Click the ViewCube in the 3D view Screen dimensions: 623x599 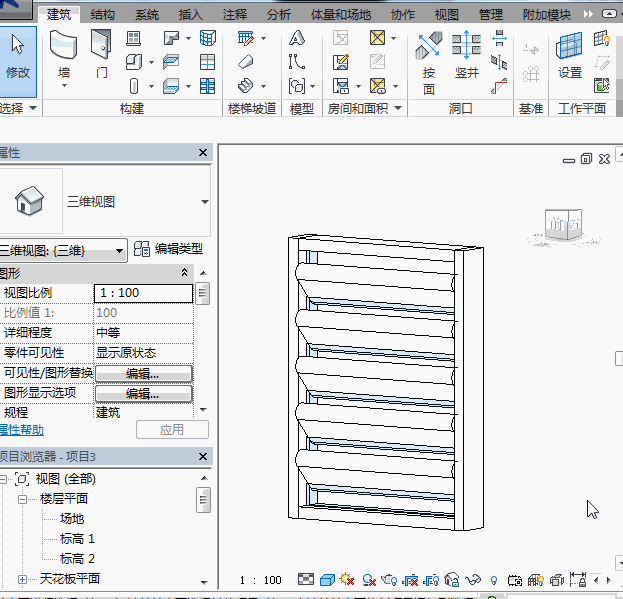[x=562, y=226]
